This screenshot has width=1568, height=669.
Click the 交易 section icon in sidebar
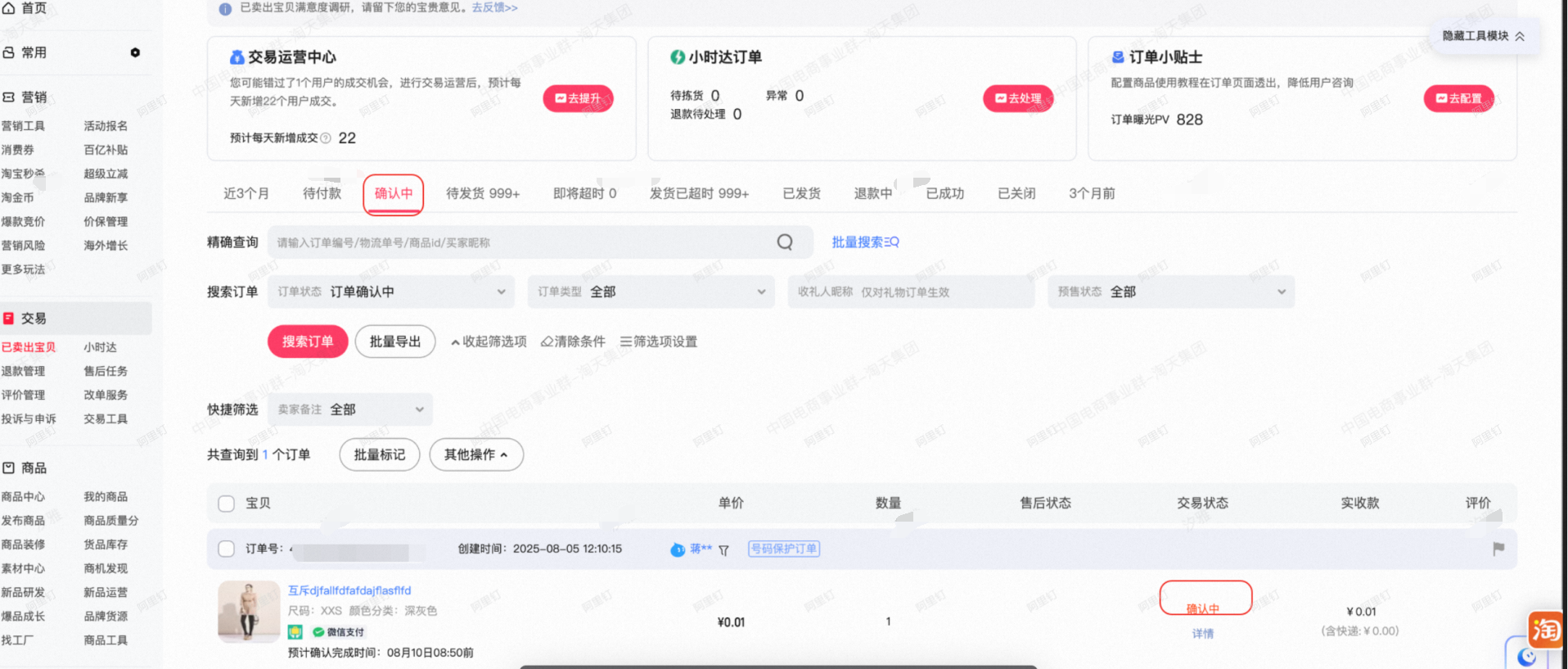pos(8,319)
